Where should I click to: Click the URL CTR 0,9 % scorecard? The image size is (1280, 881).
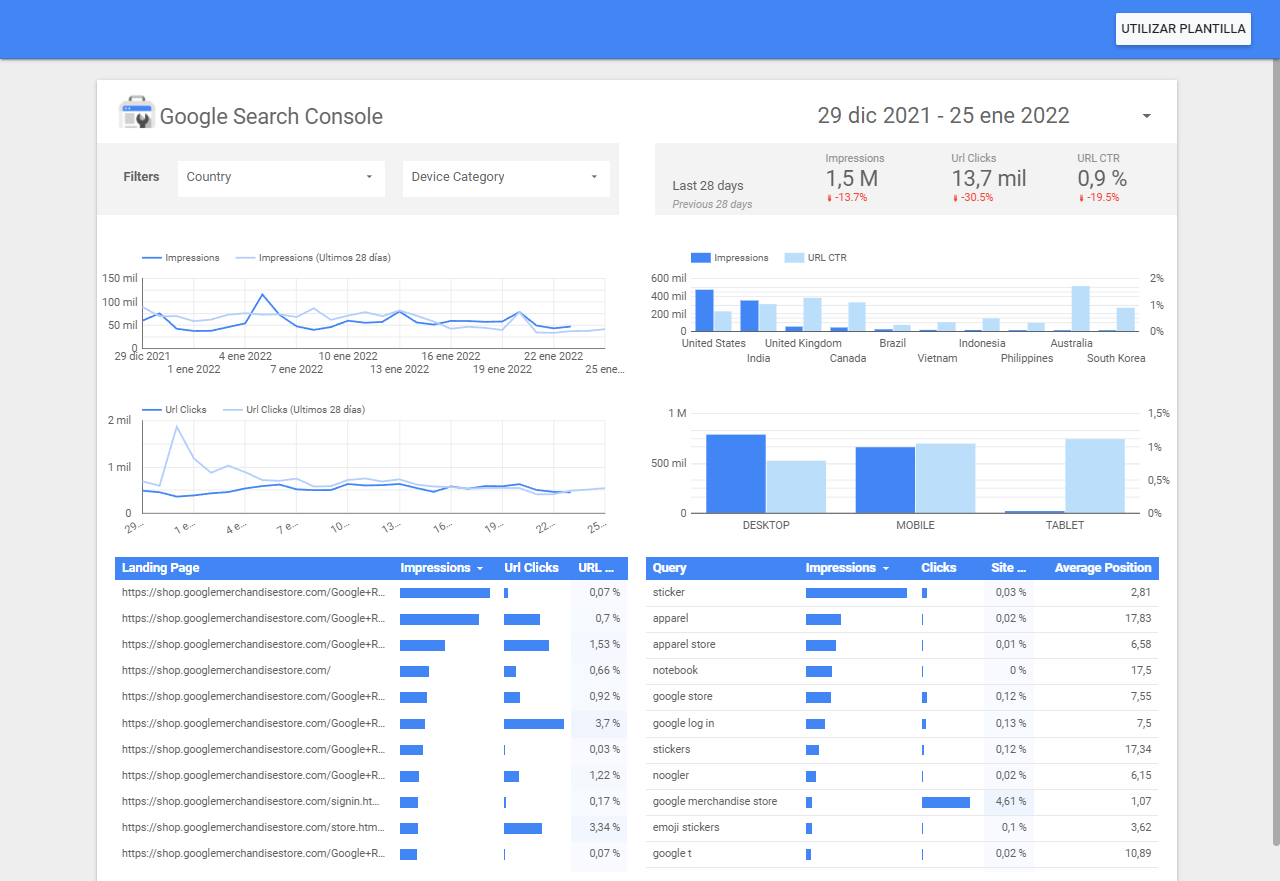tap(1101, 178)
